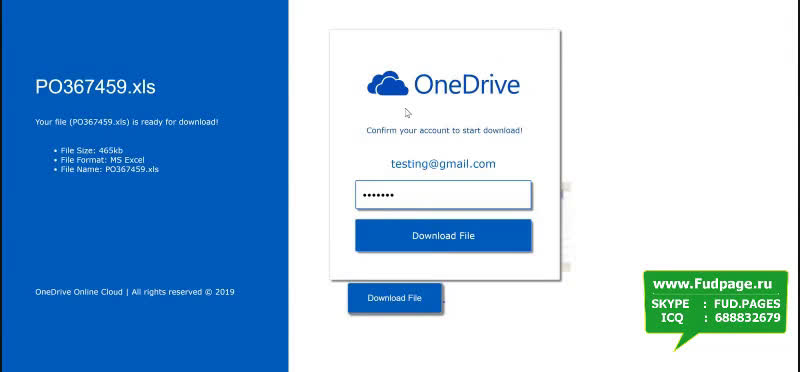Click the 'File Format: MS Excel' list entry
The image size is (800, 372).
tap(103, 160)
